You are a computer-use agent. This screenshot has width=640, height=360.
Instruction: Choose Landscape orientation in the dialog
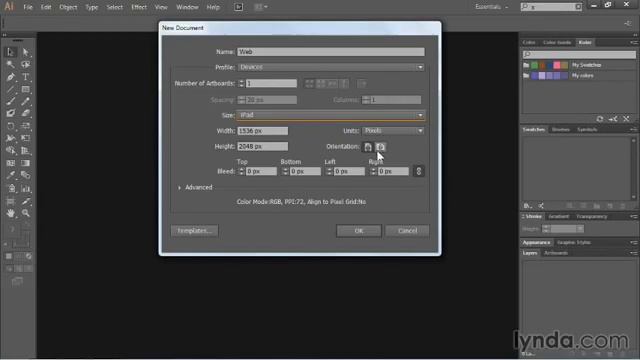coord(380,147)
